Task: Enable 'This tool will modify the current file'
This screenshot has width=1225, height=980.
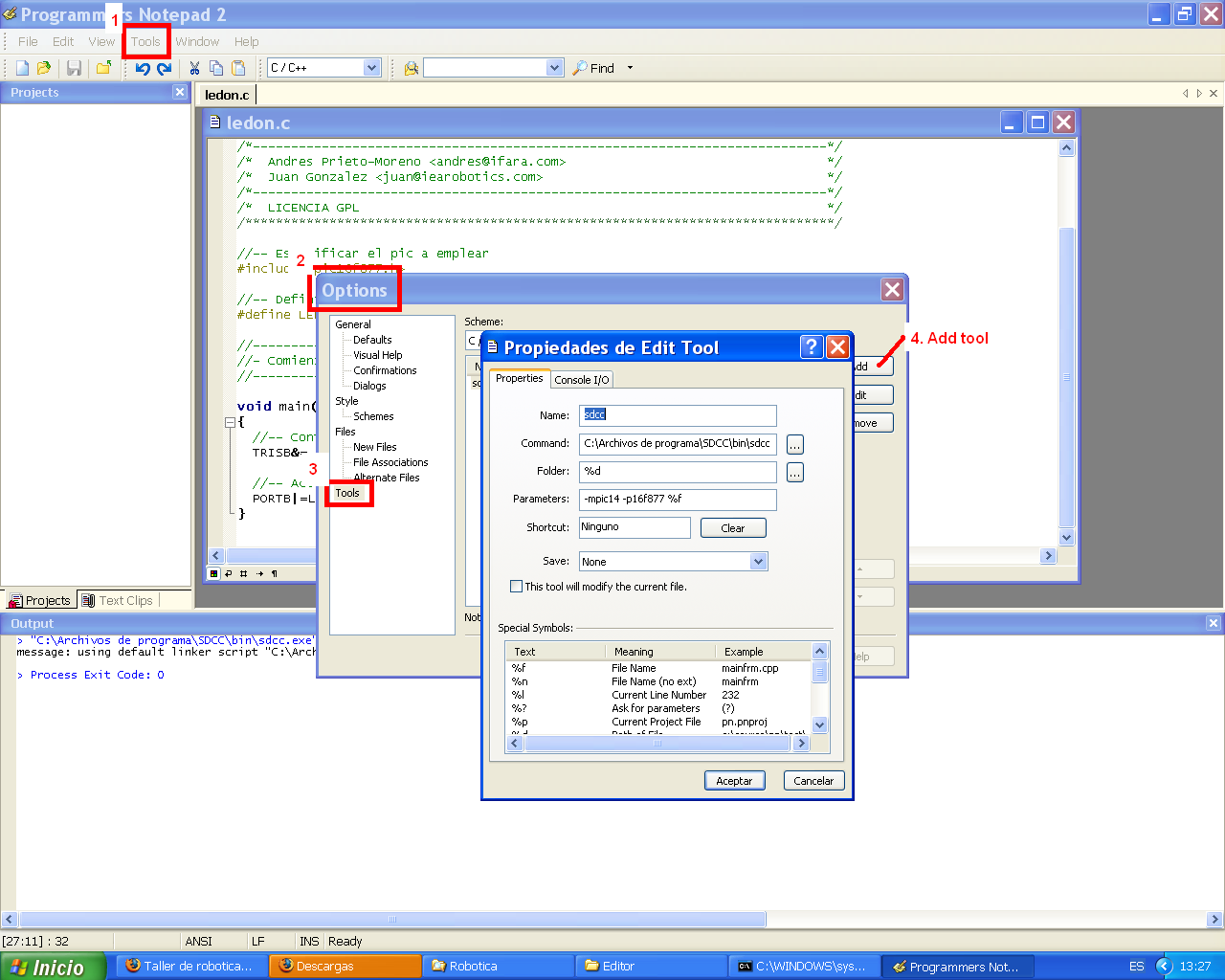Action: tap(517, 587)
